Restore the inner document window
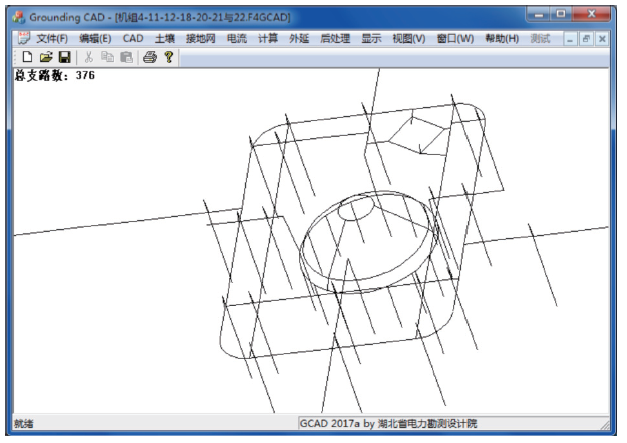This screenshot has width=627, height=443. (587, 38)
